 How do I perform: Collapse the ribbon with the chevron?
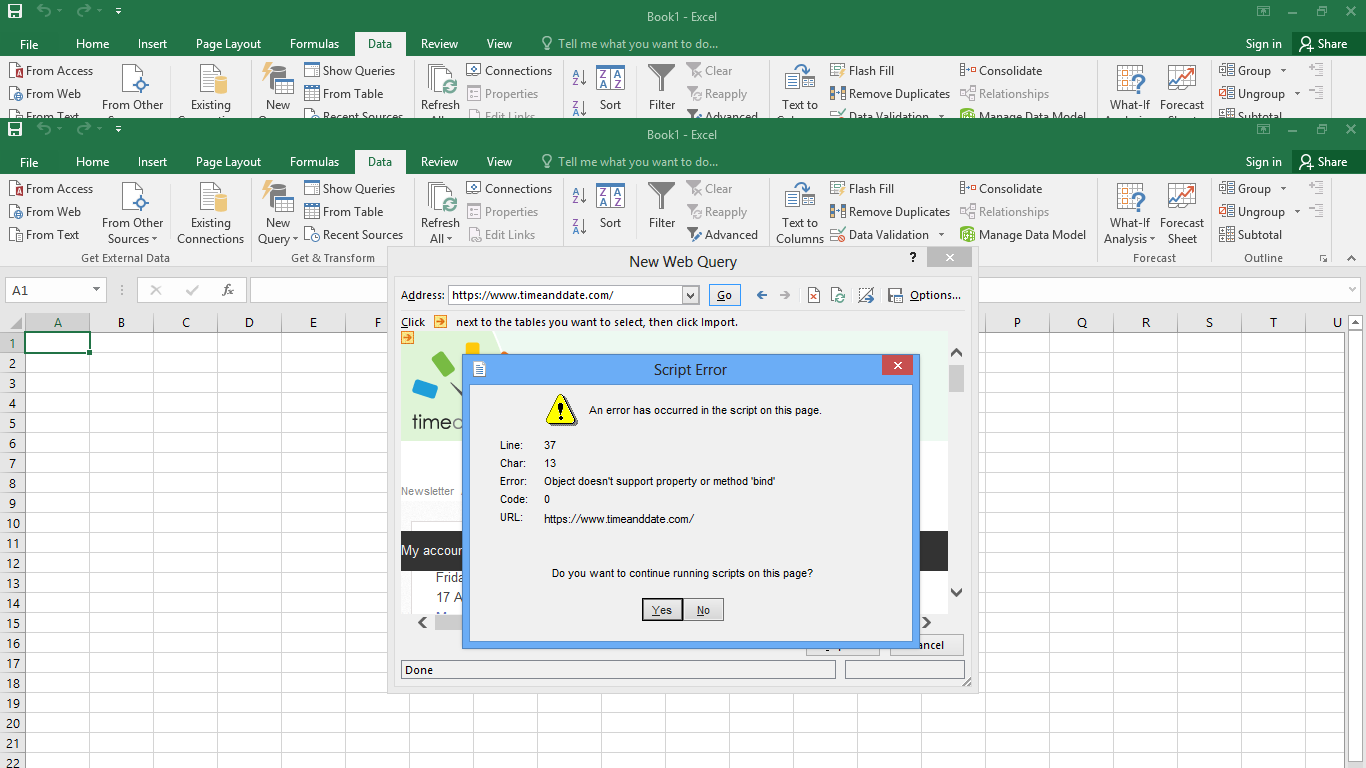(1351, 258)
